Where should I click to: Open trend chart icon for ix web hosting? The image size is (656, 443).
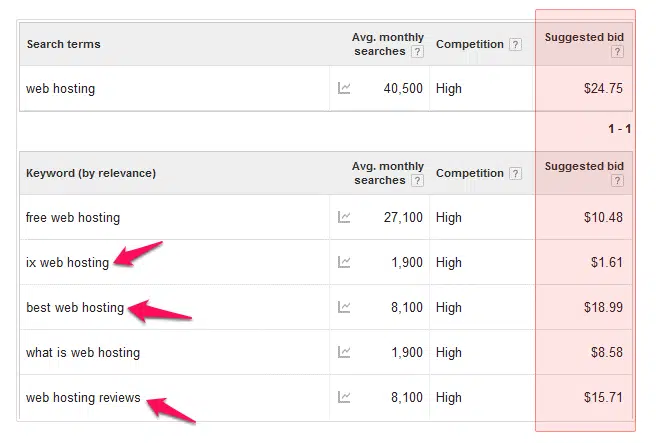[x=344, y=262]
